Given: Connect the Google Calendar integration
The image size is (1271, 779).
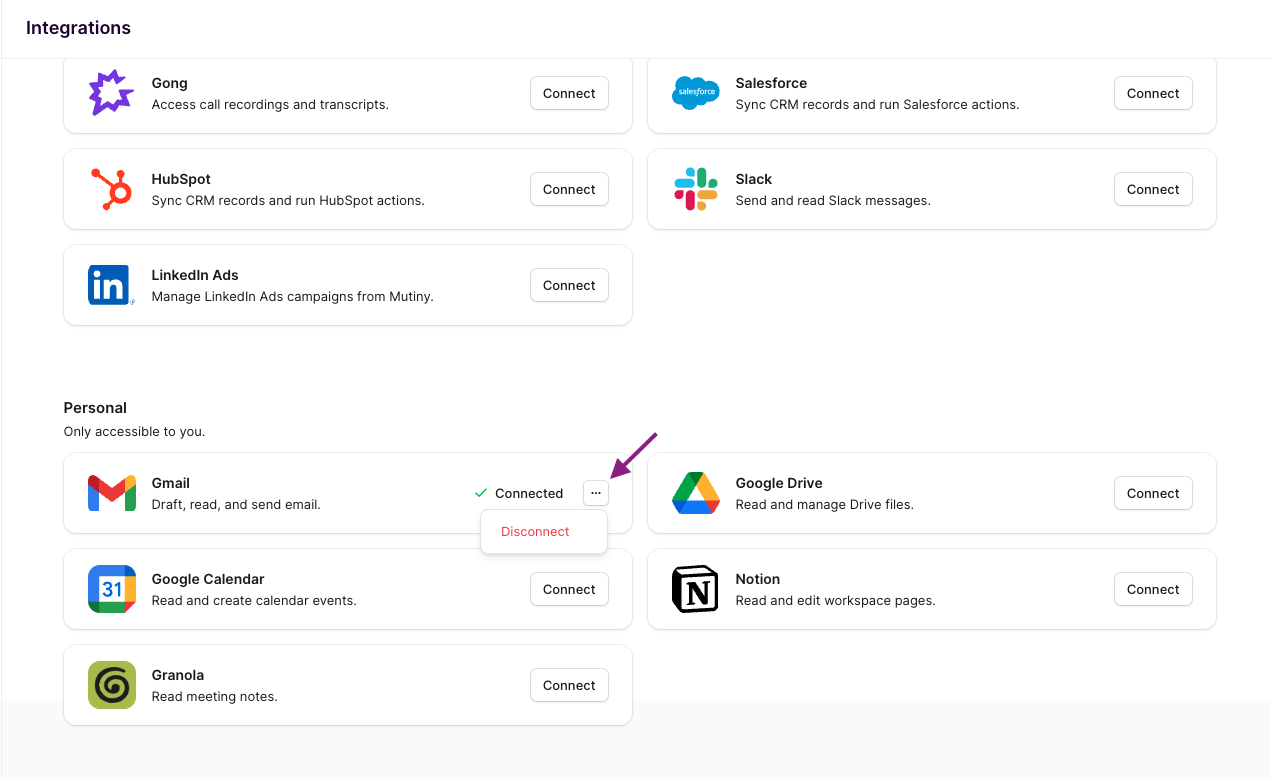Looking at the screenshot, I should pos(569,589).
